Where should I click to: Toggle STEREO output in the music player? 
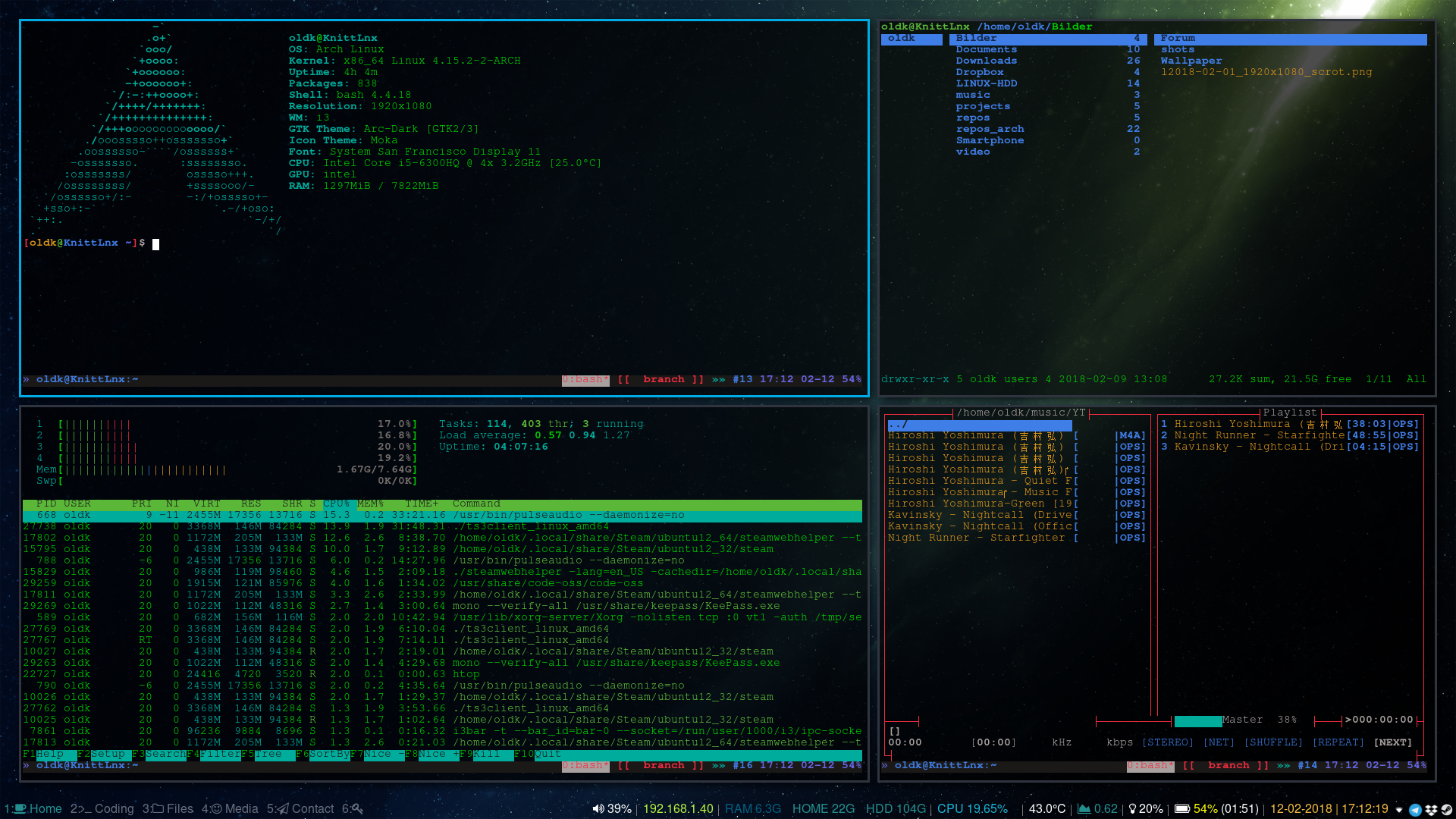[x=1168, y=742]
